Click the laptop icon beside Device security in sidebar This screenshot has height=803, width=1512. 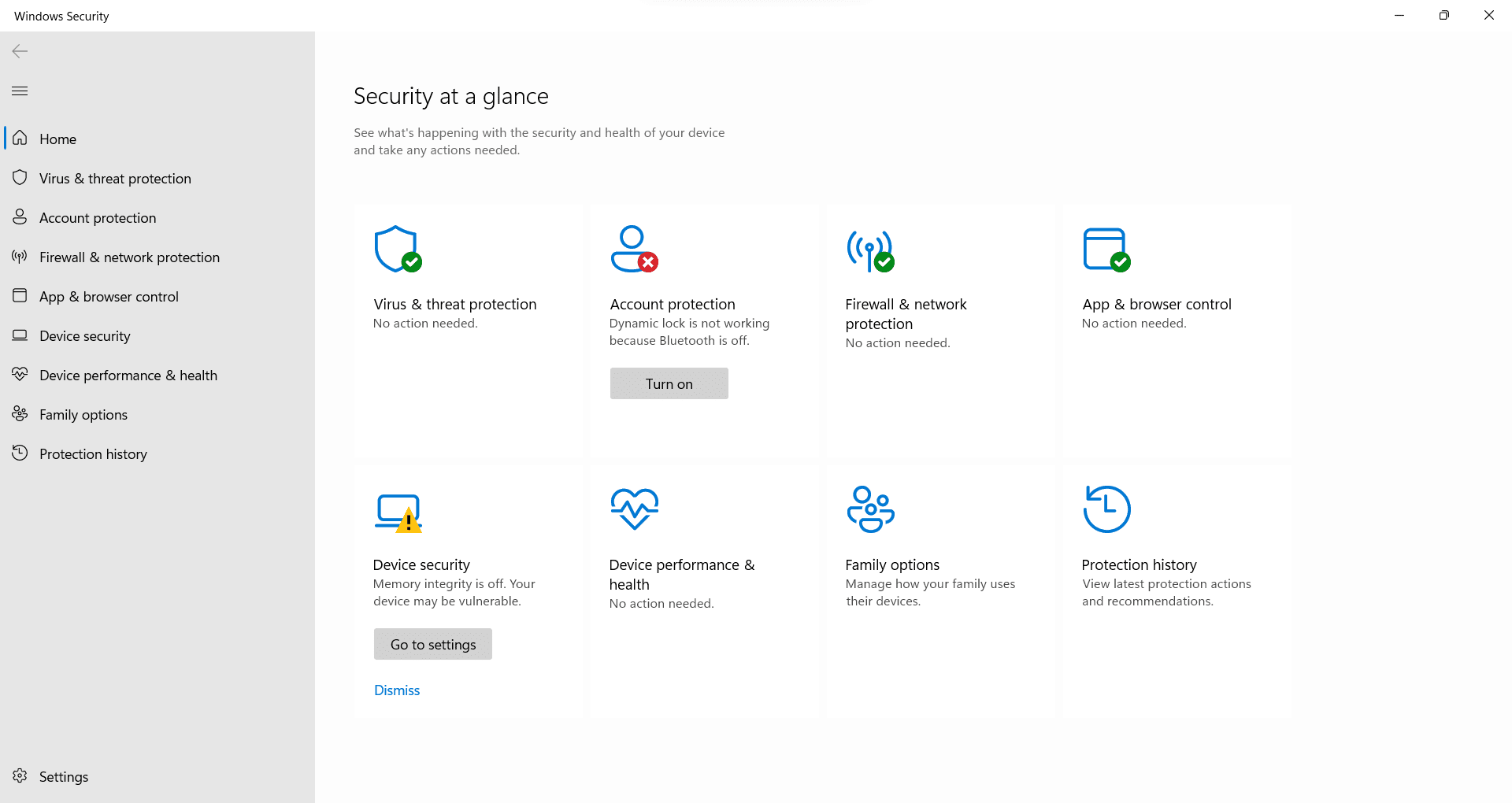[20, 335]
